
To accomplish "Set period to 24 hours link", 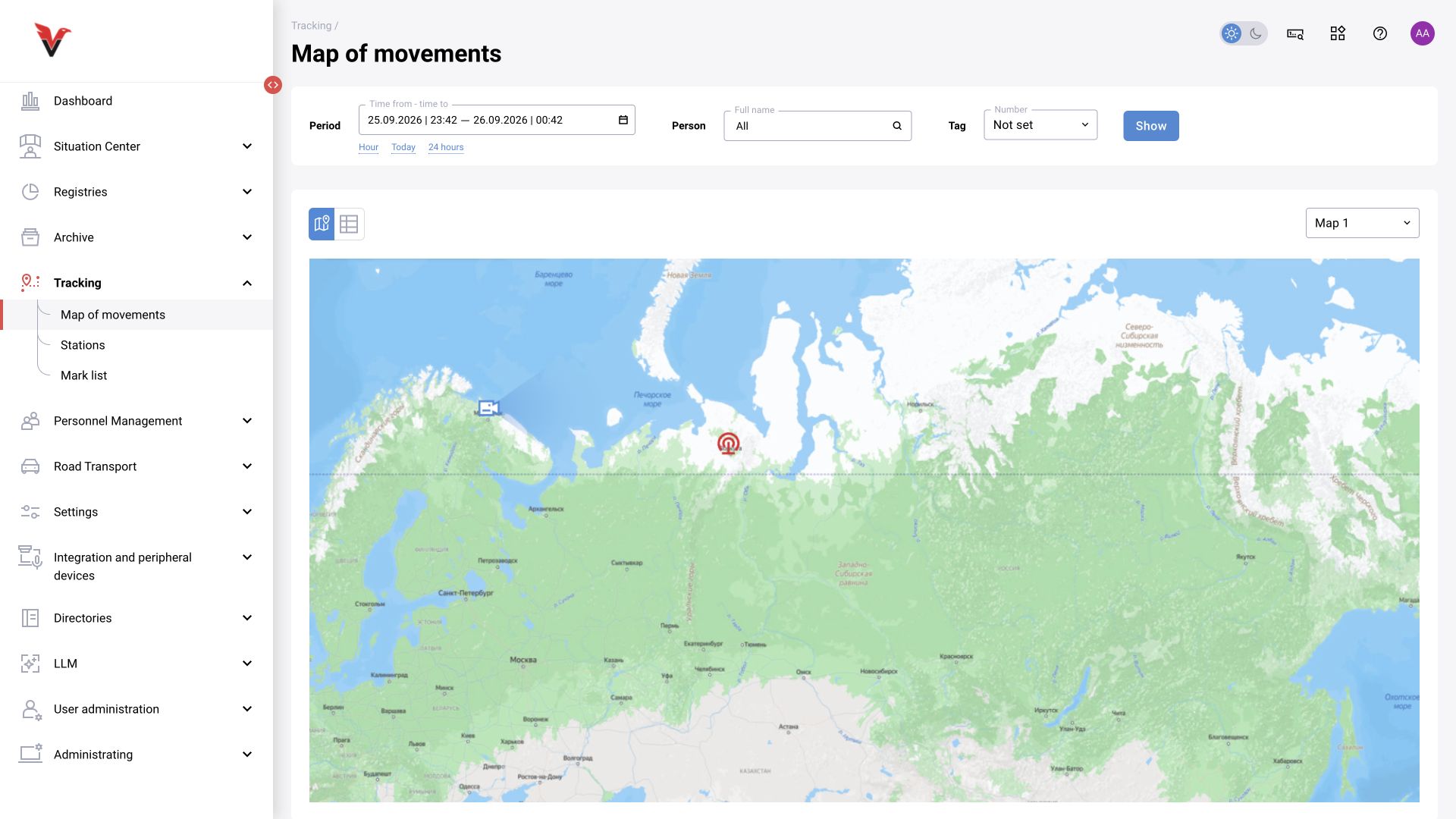I will click(x=446, y=147).
